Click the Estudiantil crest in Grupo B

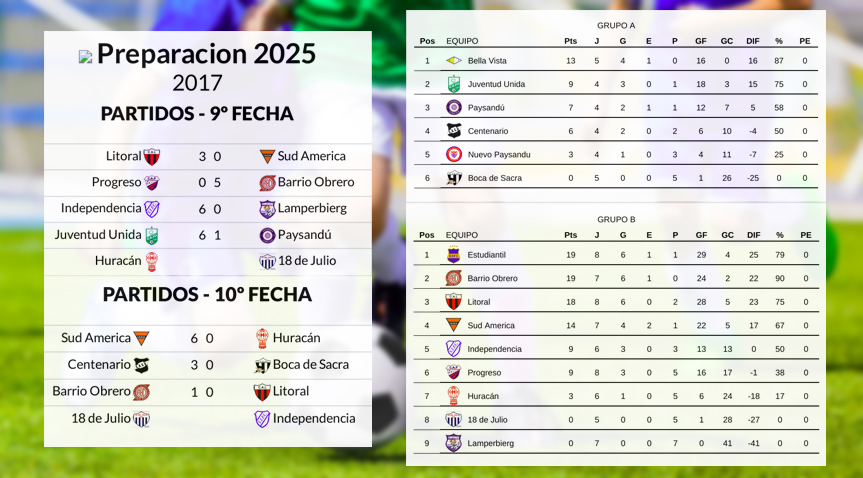click(x=454, y=254)
